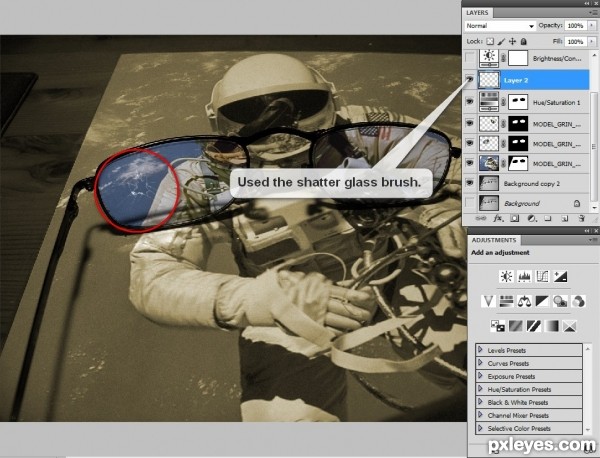Add a Gradient Map adjustment
Image resolution: width=600 pixels, height=458 pixels.
(551, 326)
